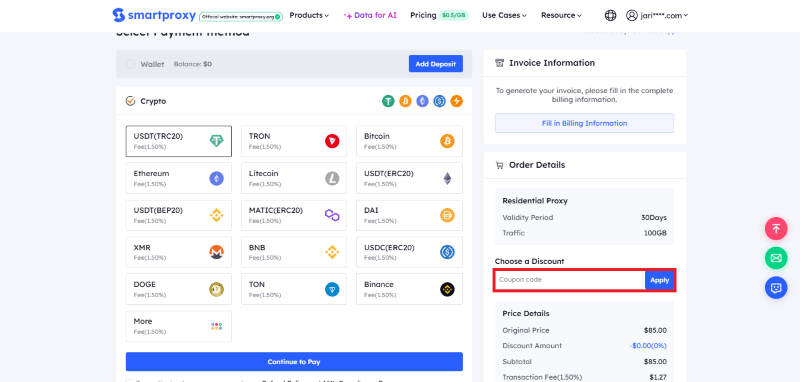800x382 pixels.
Task: Click the orange Bitcoin icon in Crypto header
Action: pyautogui.click(x=406, y=101)
